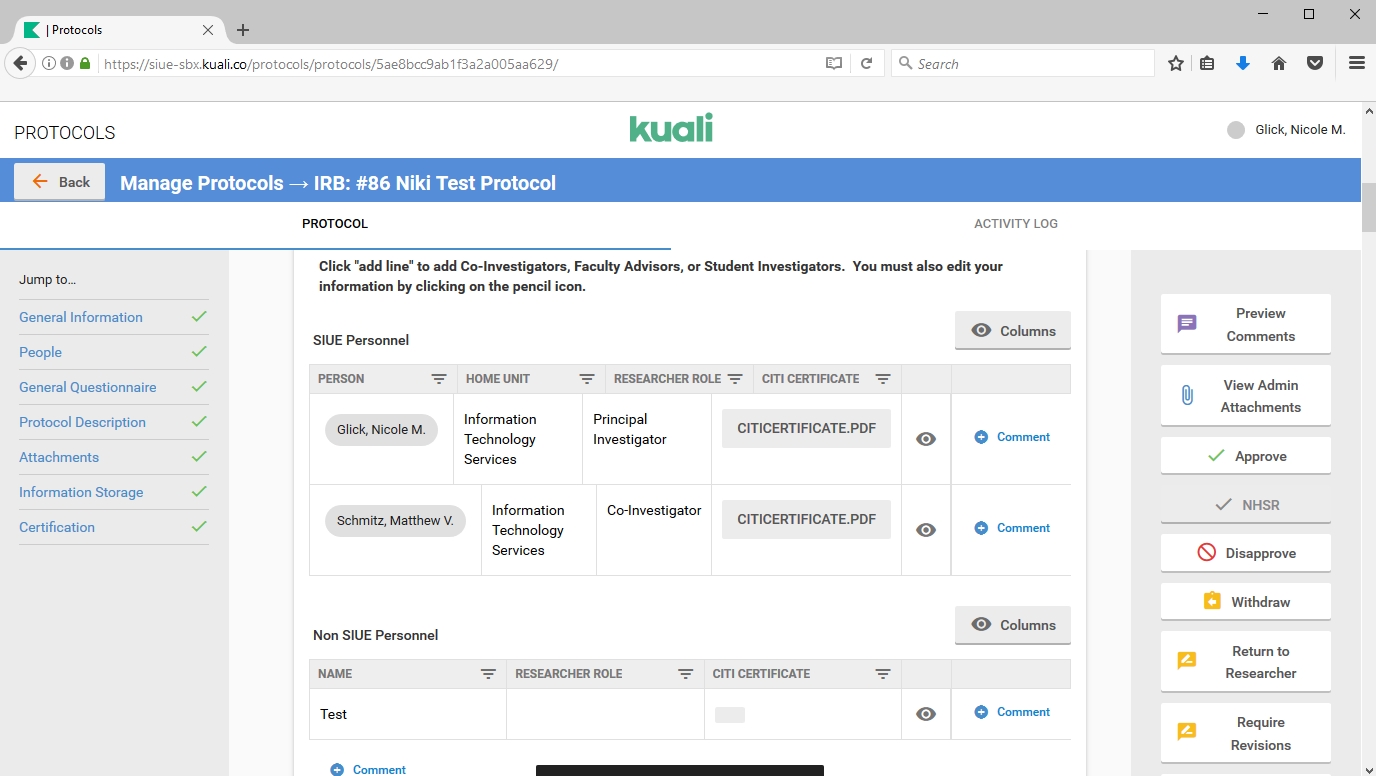1376x776 pixels.
Task: Click the Withdraw yellow folder icon
Action: pos(1212,602)
